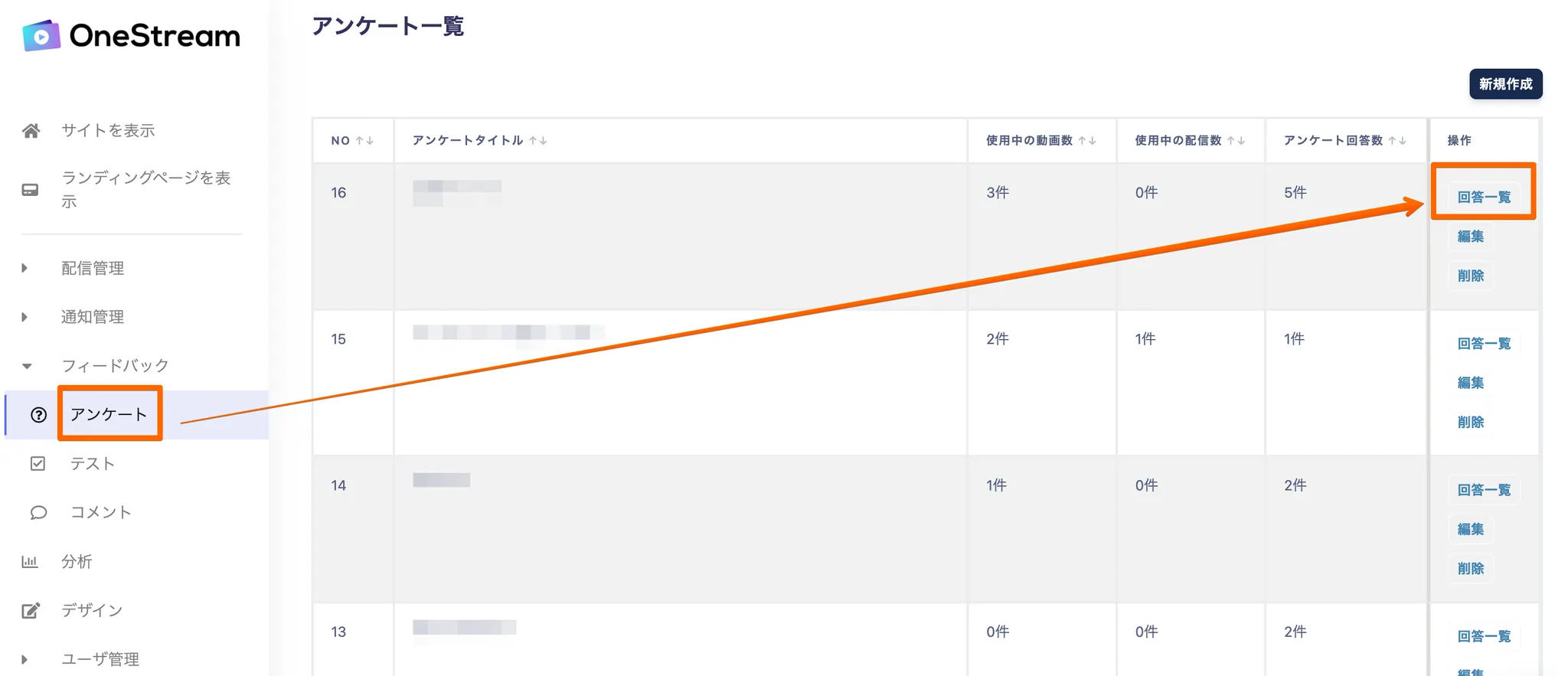
Task: Click the home icon for サイトを表示
Action: pyautogui.click(x=31, y=131)
